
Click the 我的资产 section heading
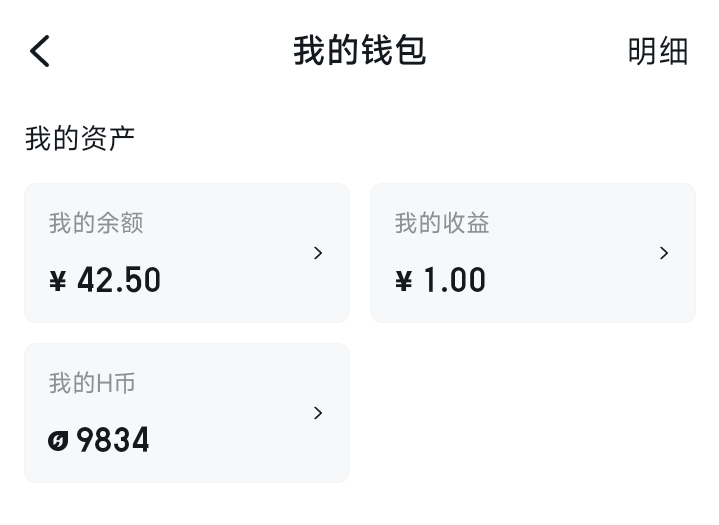click(x=80, y=138)
